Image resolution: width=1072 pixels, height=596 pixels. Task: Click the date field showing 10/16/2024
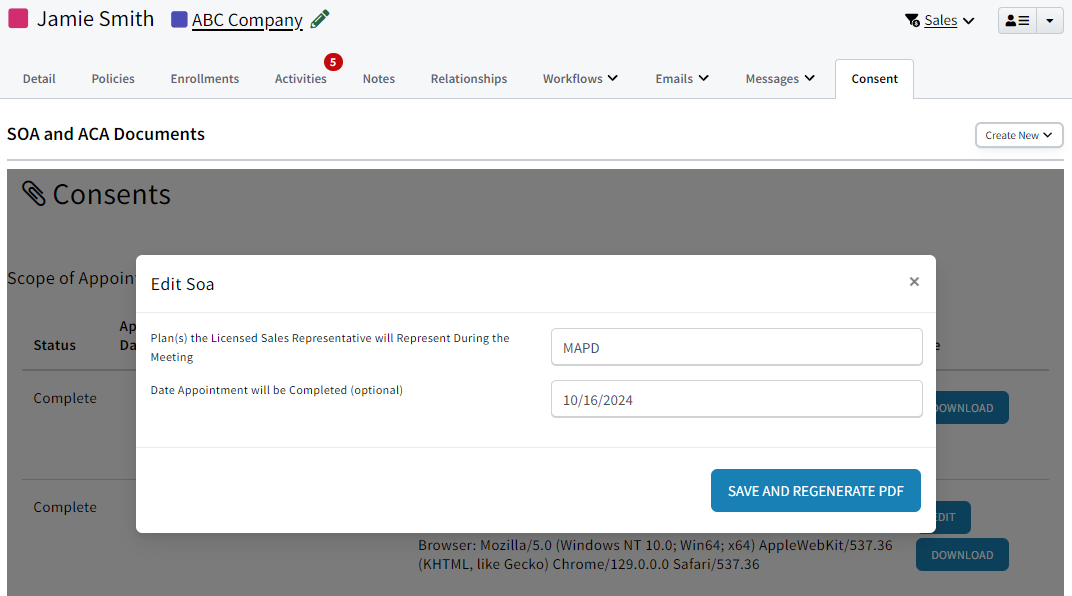coord(736,399)
